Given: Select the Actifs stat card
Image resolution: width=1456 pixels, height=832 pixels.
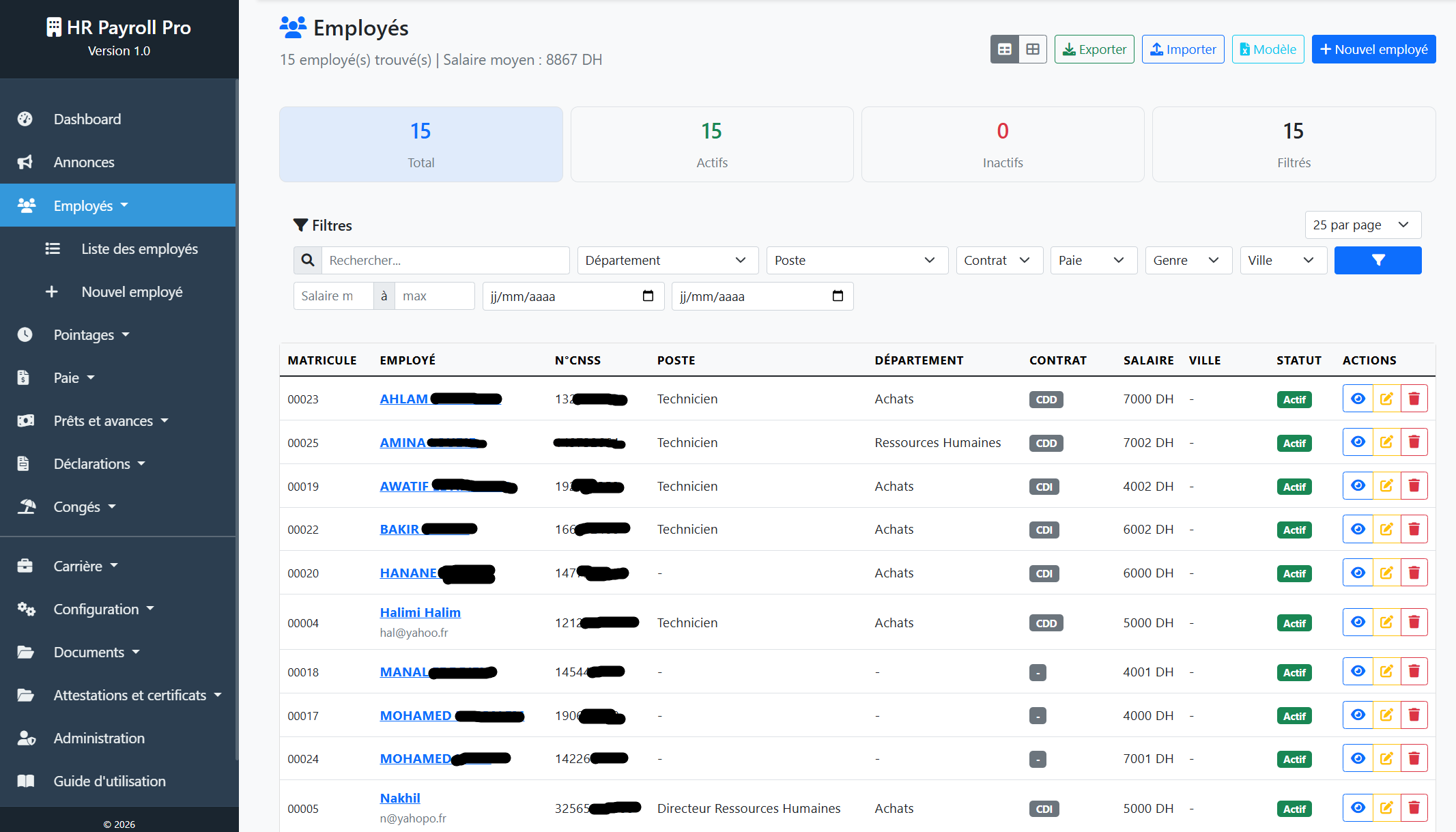Looking at the screenshot, I should pyautogui.click(x=712, y=144).
